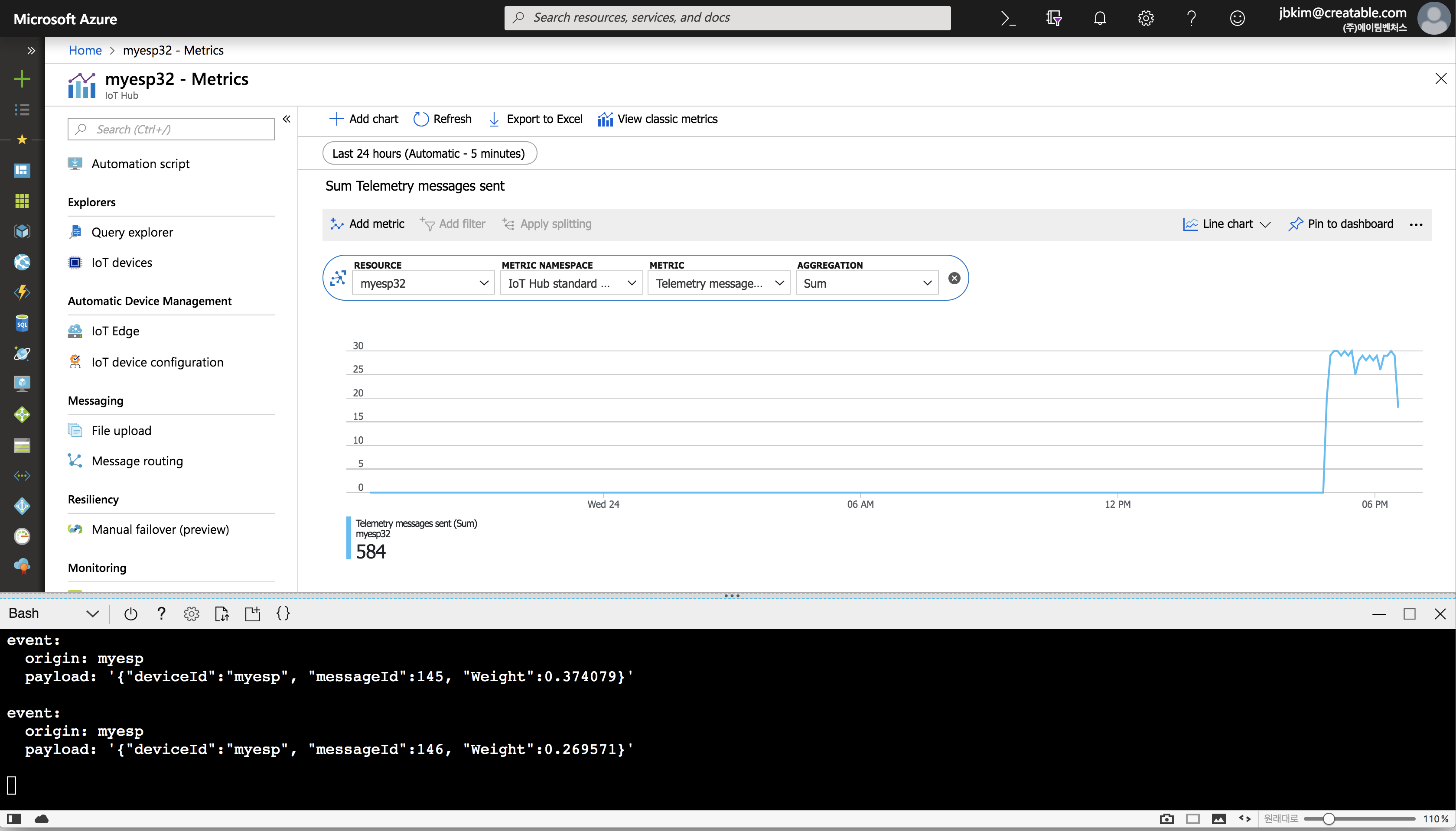Open Storage accounts sidebar icon

click(x=22, y=445)
